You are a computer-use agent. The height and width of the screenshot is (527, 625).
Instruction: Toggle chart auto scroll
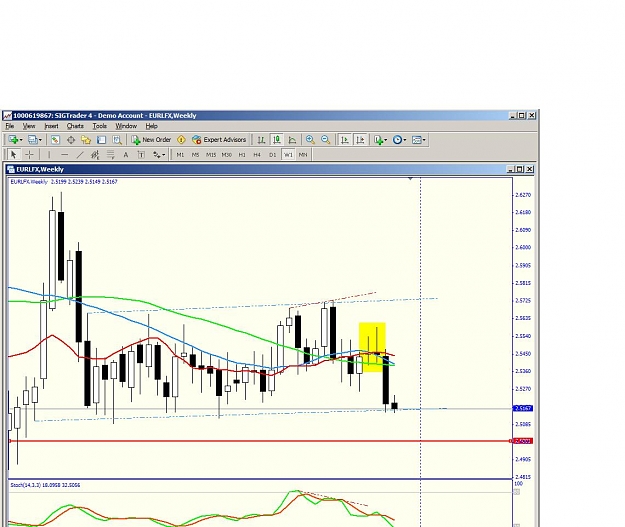coord(345,140)
